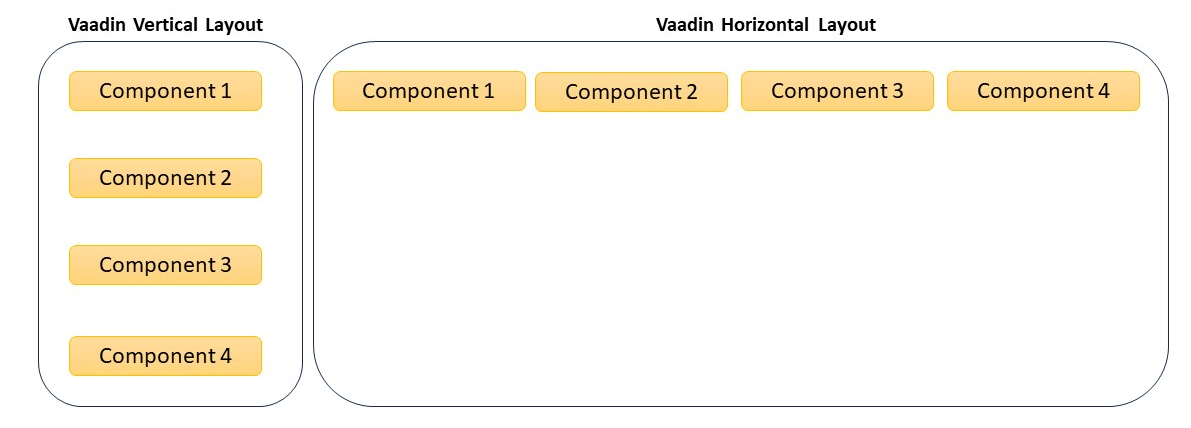Select Component 2 in the Vertical Layout
1191x428 pixels.
coord(166,178)
